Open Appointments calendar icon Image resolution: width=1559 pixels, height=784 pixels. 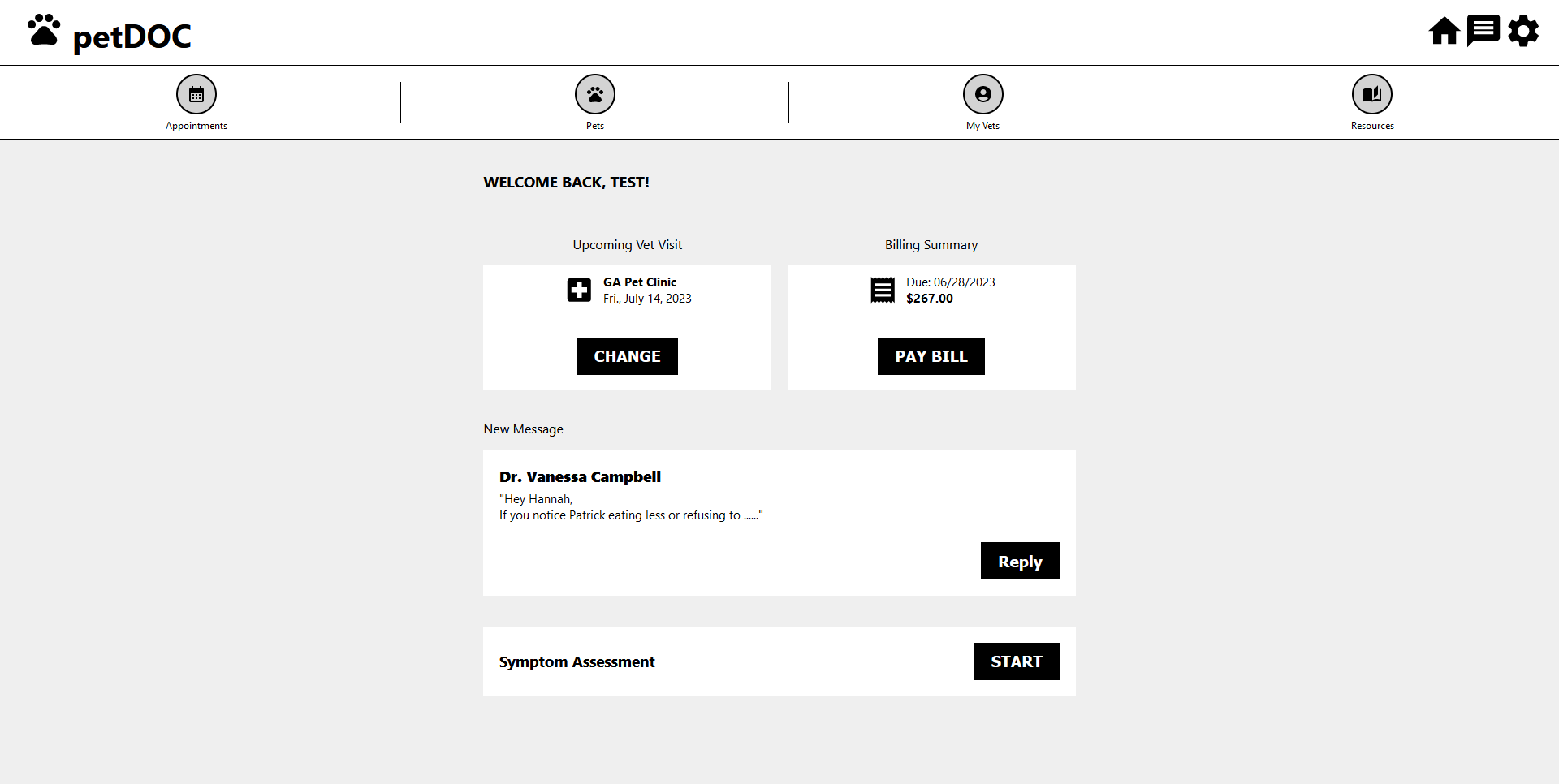[x=196, y=94]
